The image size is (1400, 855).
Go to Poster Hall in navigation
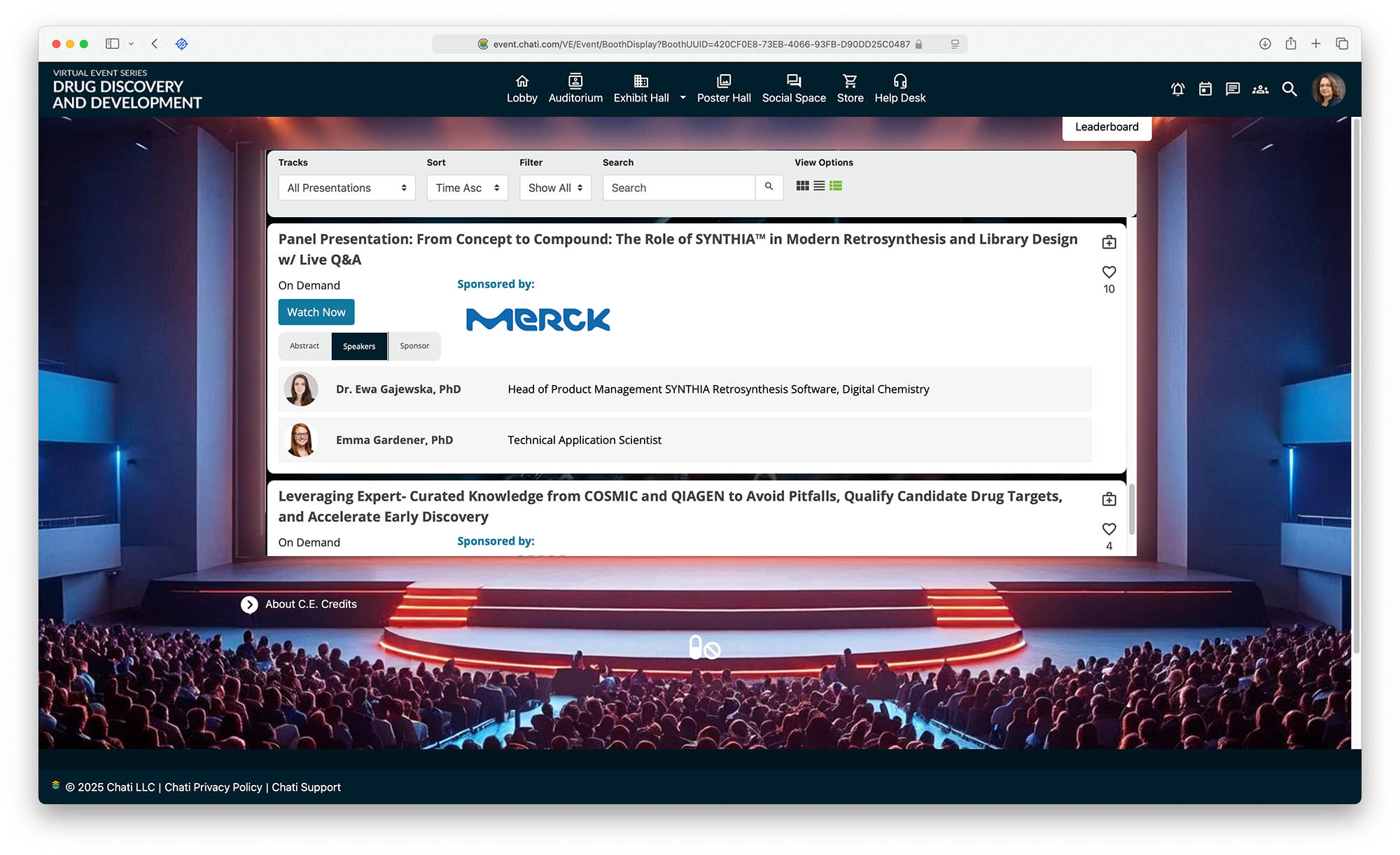[723, 89]
